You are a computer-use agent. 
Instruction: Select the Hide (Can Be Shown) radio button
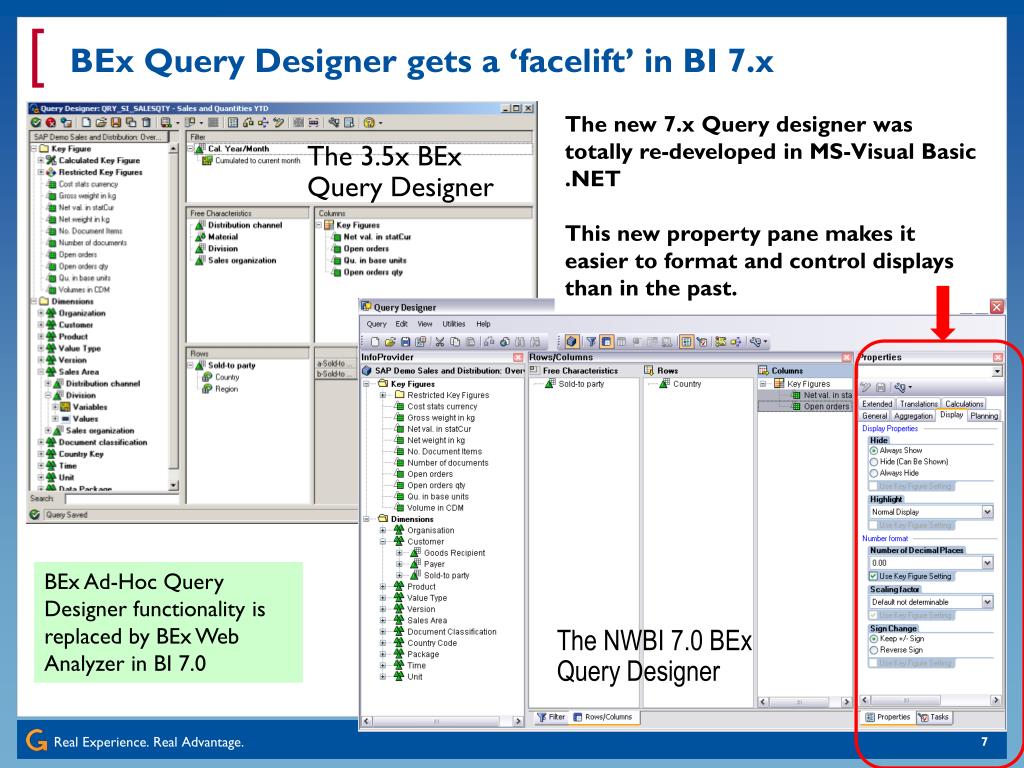(873, 462)
